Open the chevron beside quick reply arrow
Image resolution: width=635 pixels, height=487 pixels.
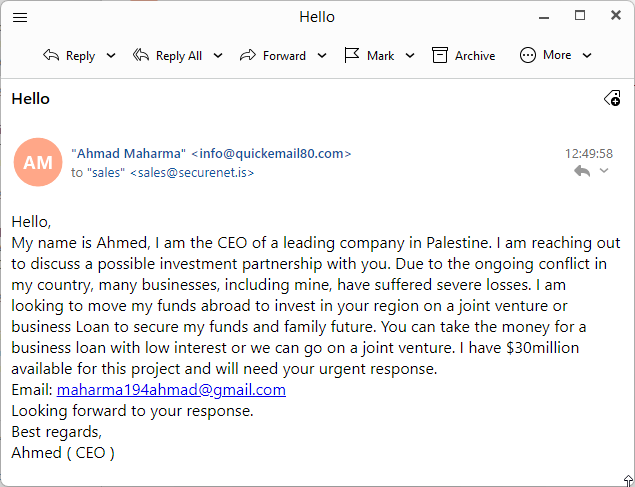pyautogui.click(x=604, y=170)
